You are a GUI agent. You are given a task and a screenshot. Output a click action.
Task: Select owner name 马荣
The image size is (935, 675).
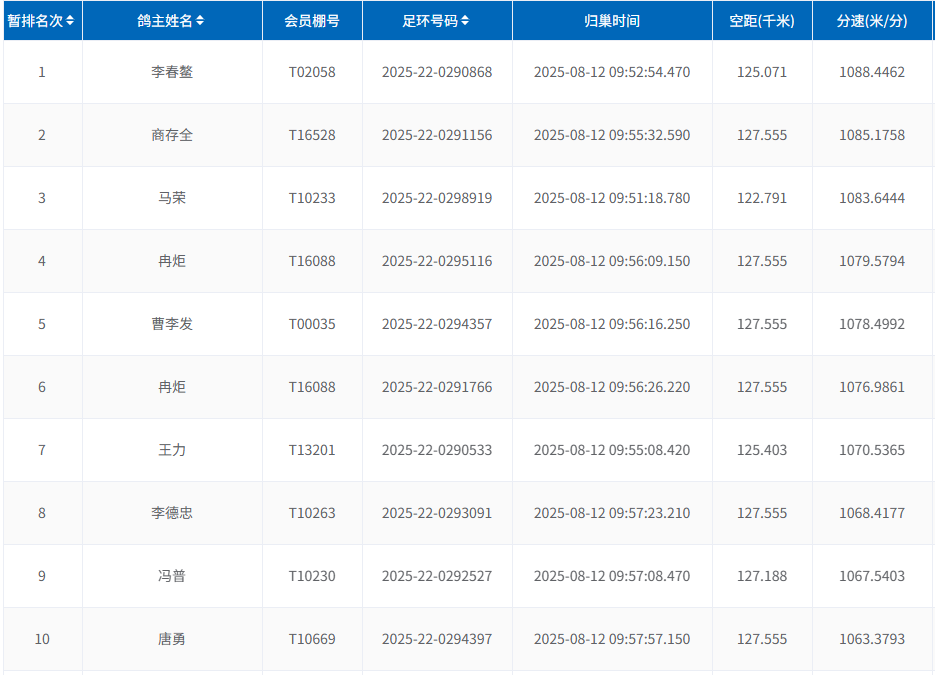coord(172,198)
